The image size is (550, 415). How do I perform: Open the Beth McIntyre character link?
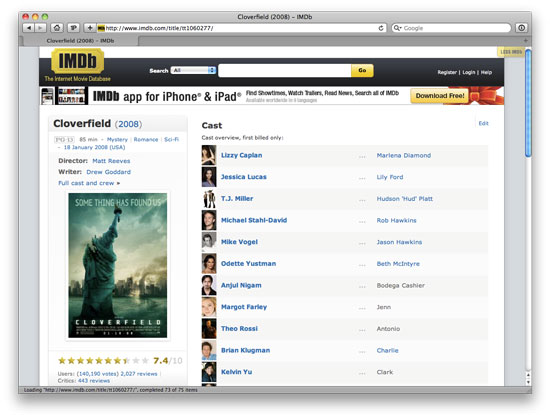398,264
